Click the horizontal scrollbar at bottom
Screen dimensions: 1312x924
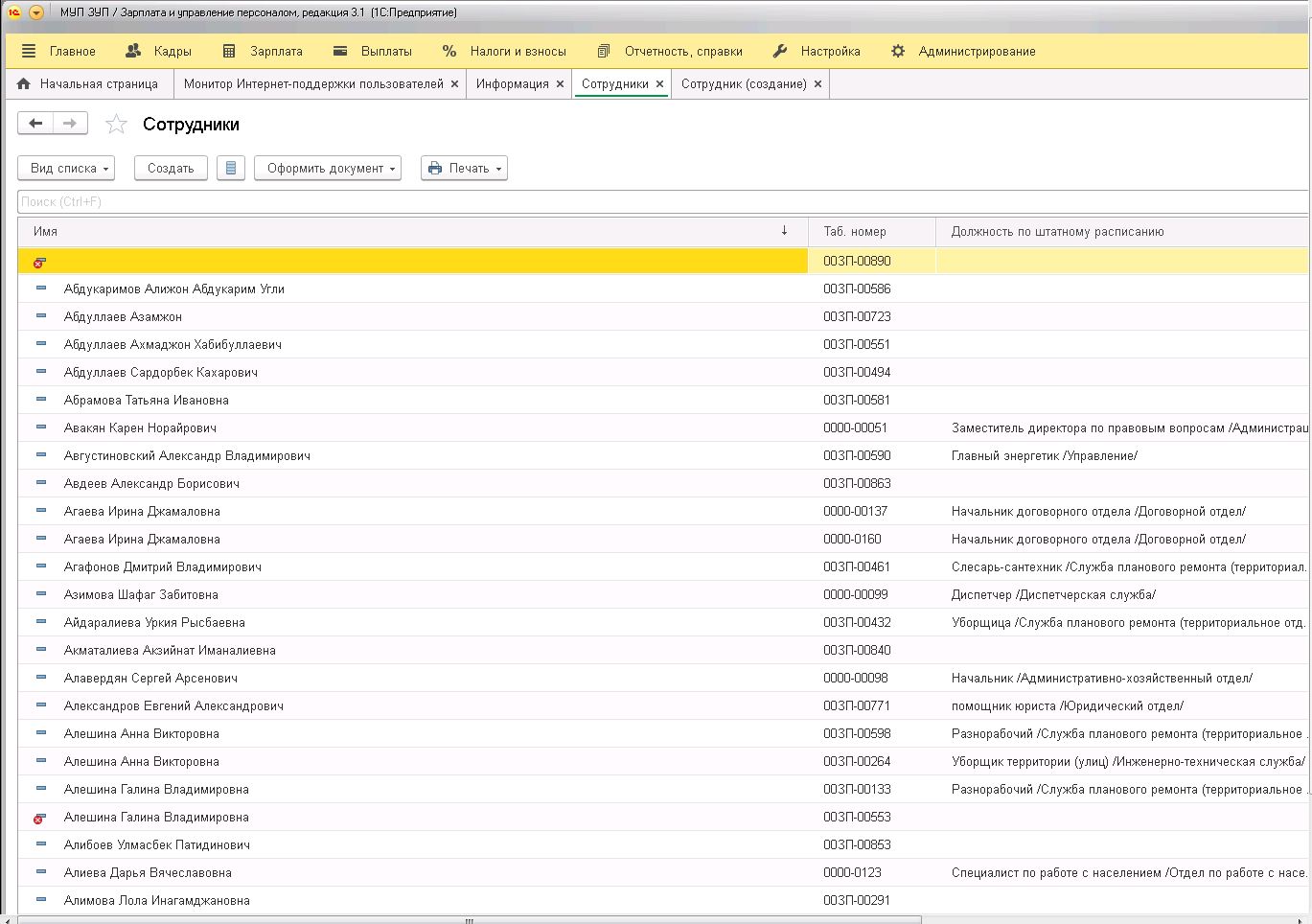[470, 920]
